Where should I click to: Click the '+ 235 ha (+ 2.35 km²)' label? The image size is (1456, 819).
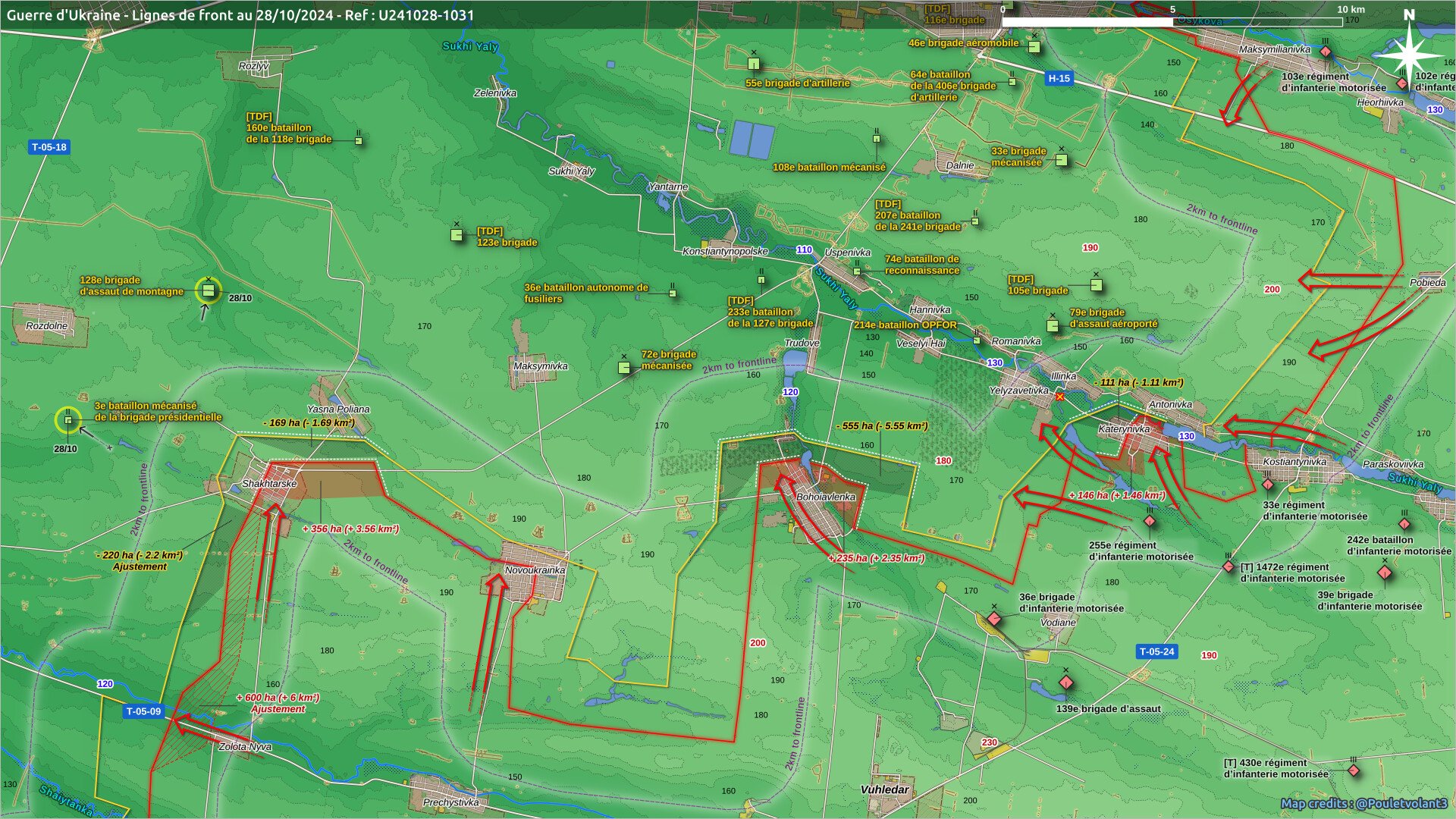pyautogui.click(x=876, y=558)
